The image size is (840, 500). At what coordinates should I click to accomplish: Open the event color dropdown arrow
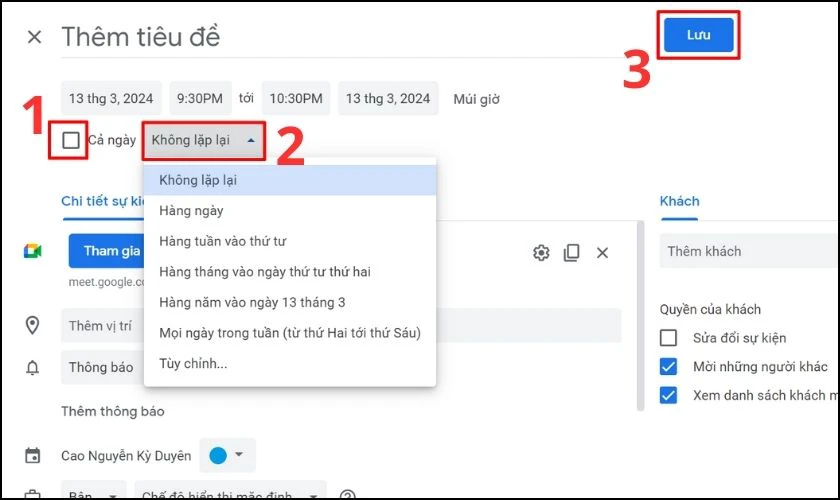pyautogui.click(x=239, y=454)
